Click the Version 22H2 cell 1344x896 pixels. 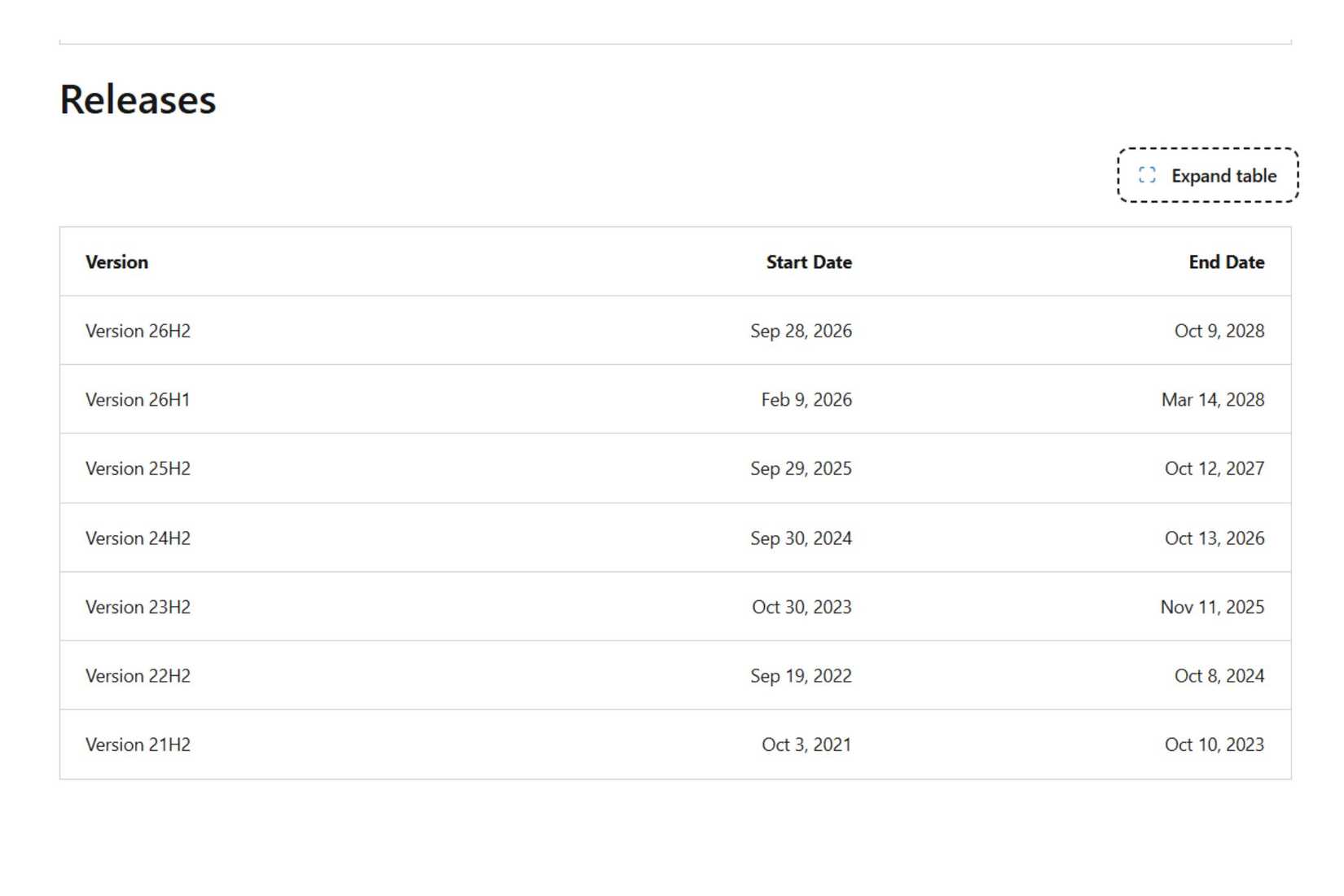point(138,676)
